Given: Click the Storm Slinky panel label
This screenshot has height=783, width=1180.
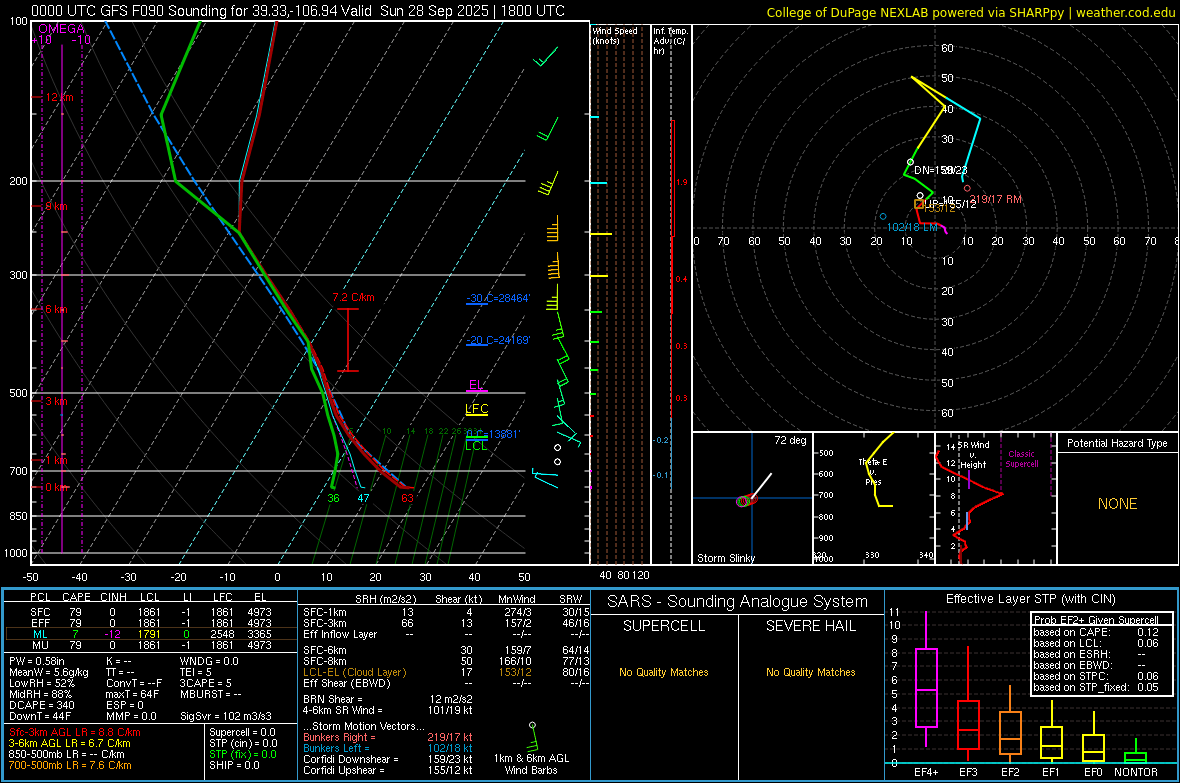Looking at the screenshot, I should click(x=725, y=558).
